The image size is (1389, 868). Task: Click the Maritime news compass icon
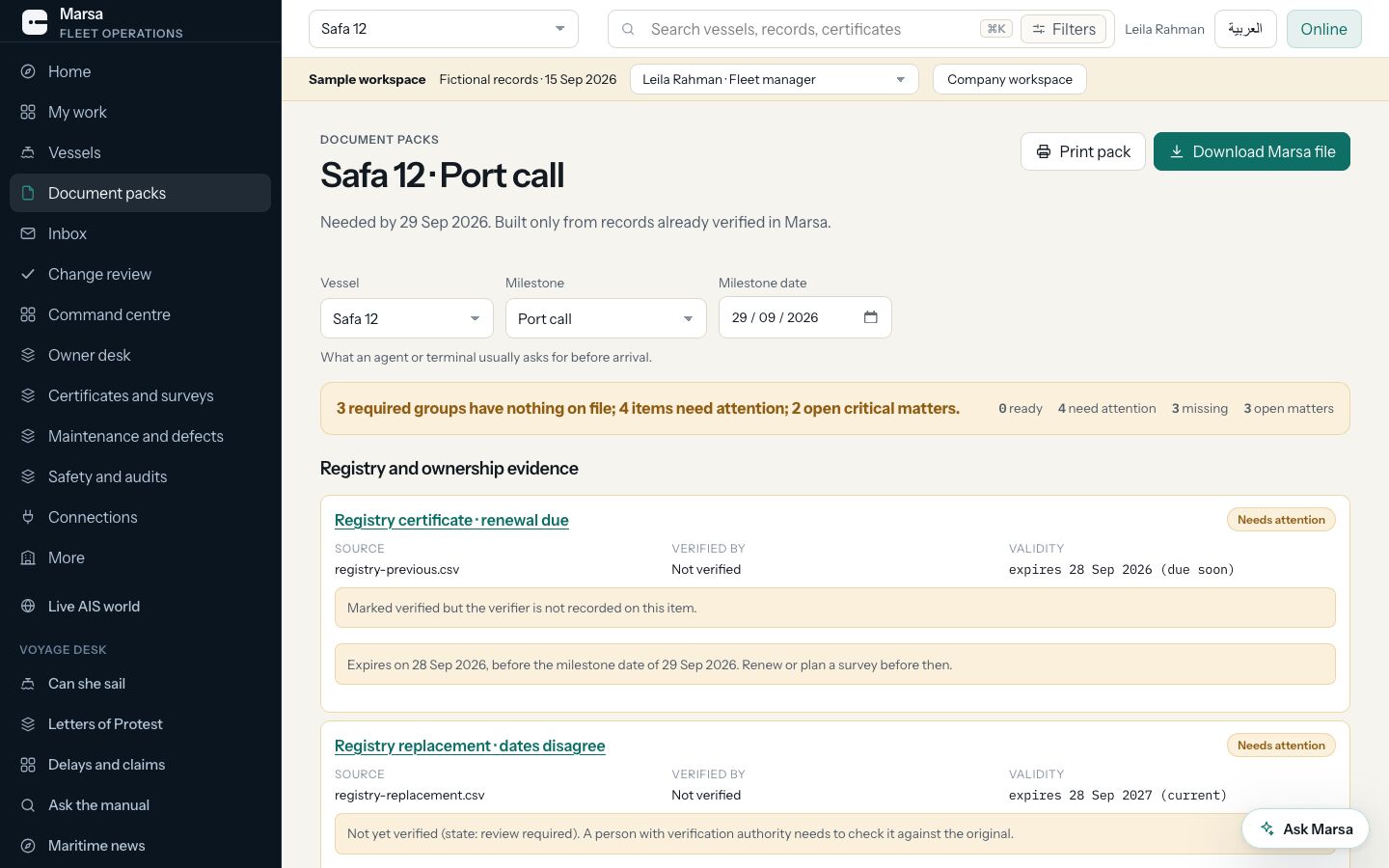click(28, 846)
